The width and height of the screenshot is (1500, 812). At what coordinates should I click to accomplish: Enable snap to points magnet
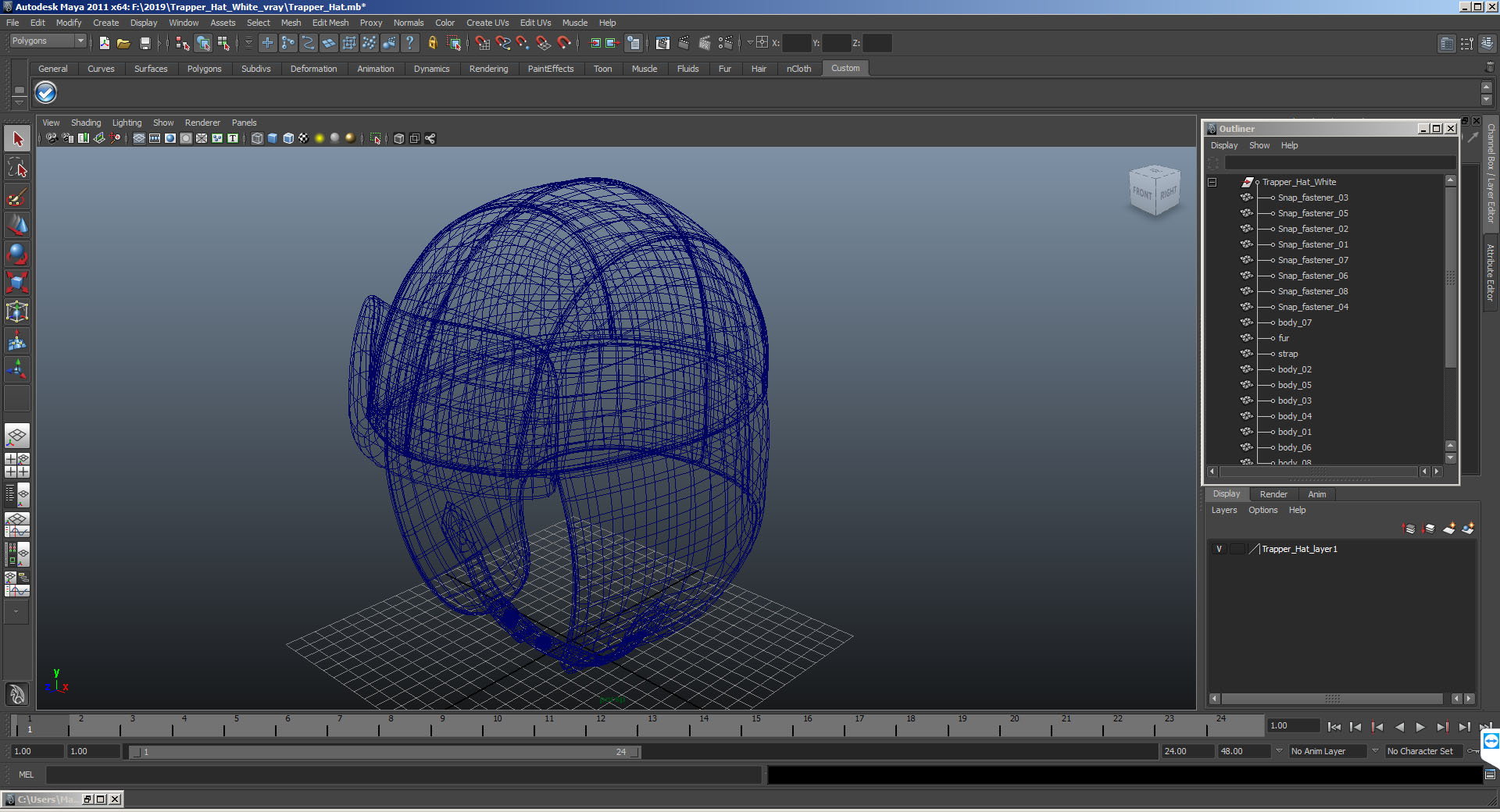point(523,43)
